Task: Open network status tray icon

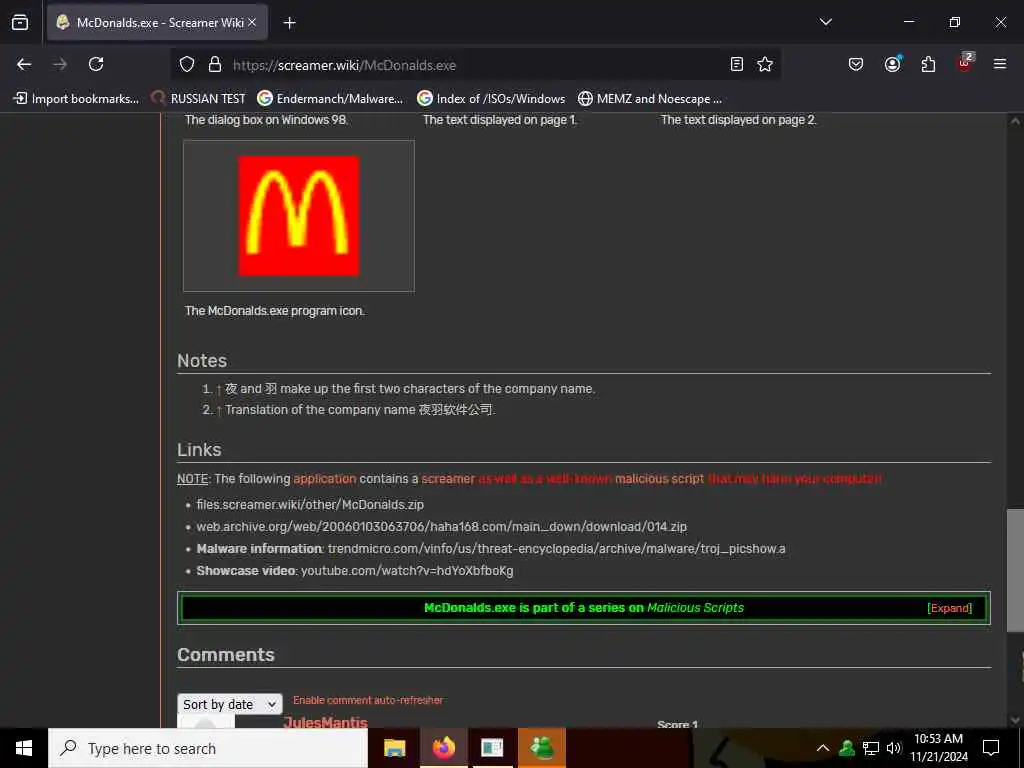Action: pos(871,748)
